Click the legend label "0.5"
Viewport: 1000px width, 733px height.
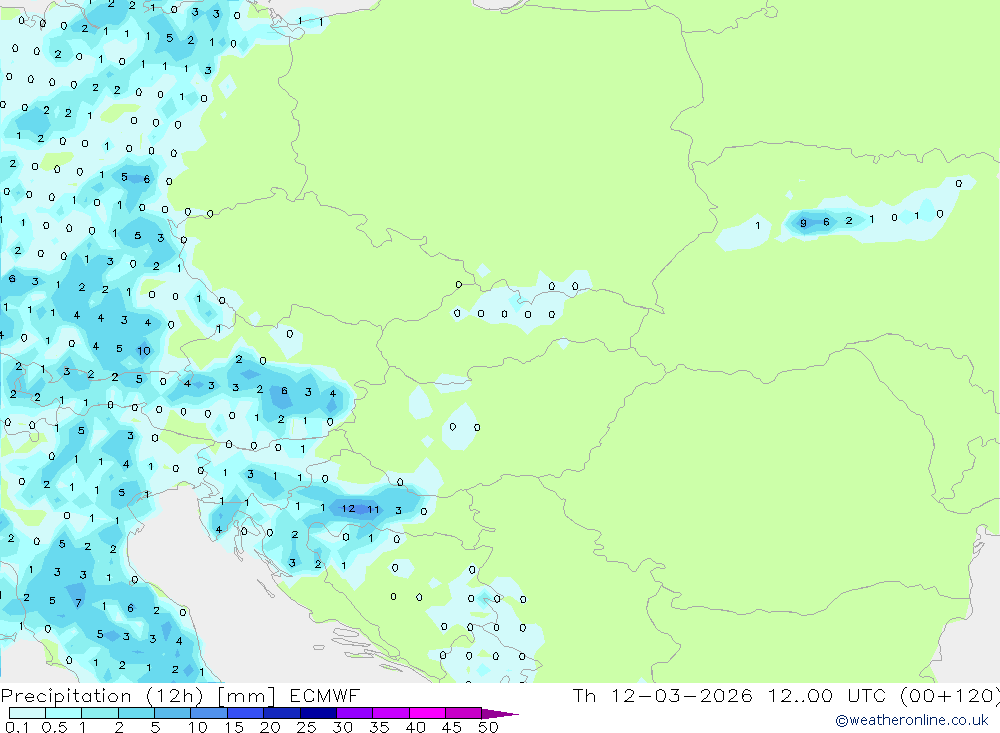point(54,727)
